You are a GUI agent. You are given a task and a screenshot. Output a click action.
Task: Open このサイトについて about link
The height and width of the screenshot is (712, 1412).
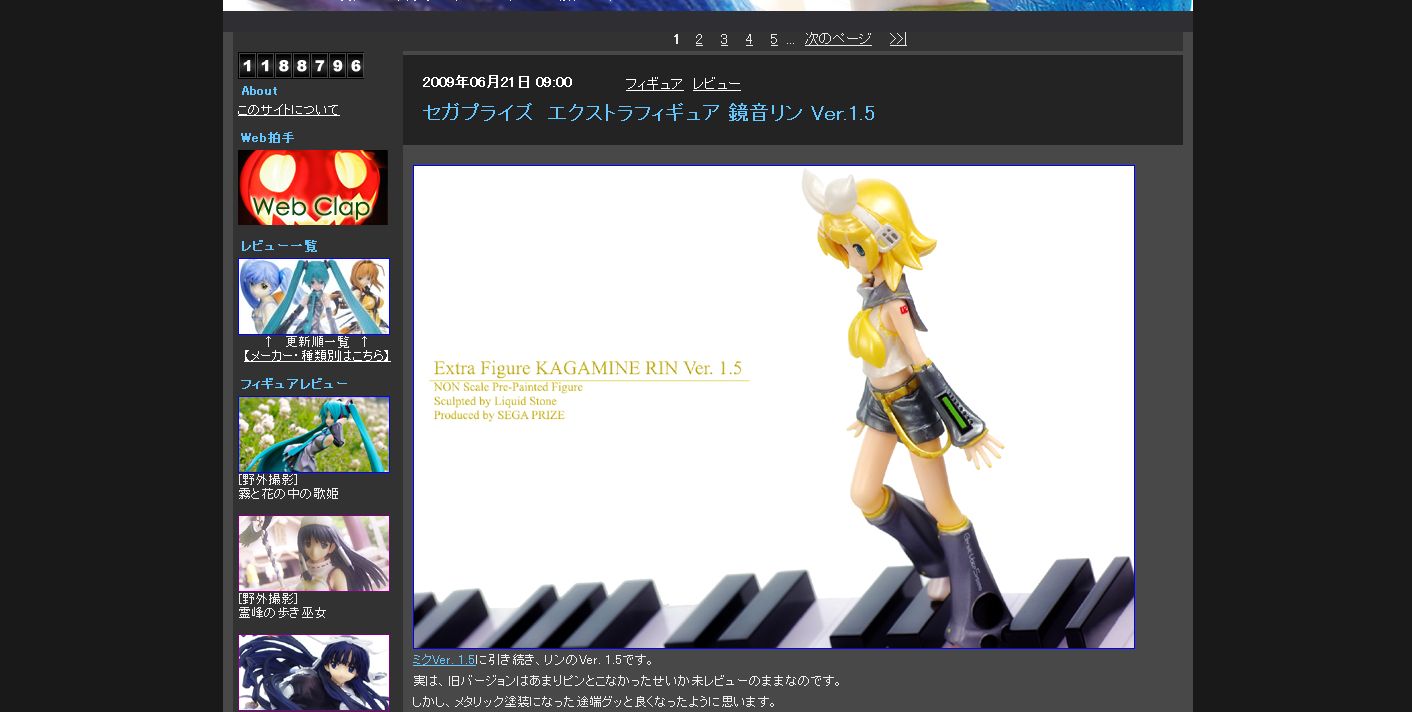288,110
